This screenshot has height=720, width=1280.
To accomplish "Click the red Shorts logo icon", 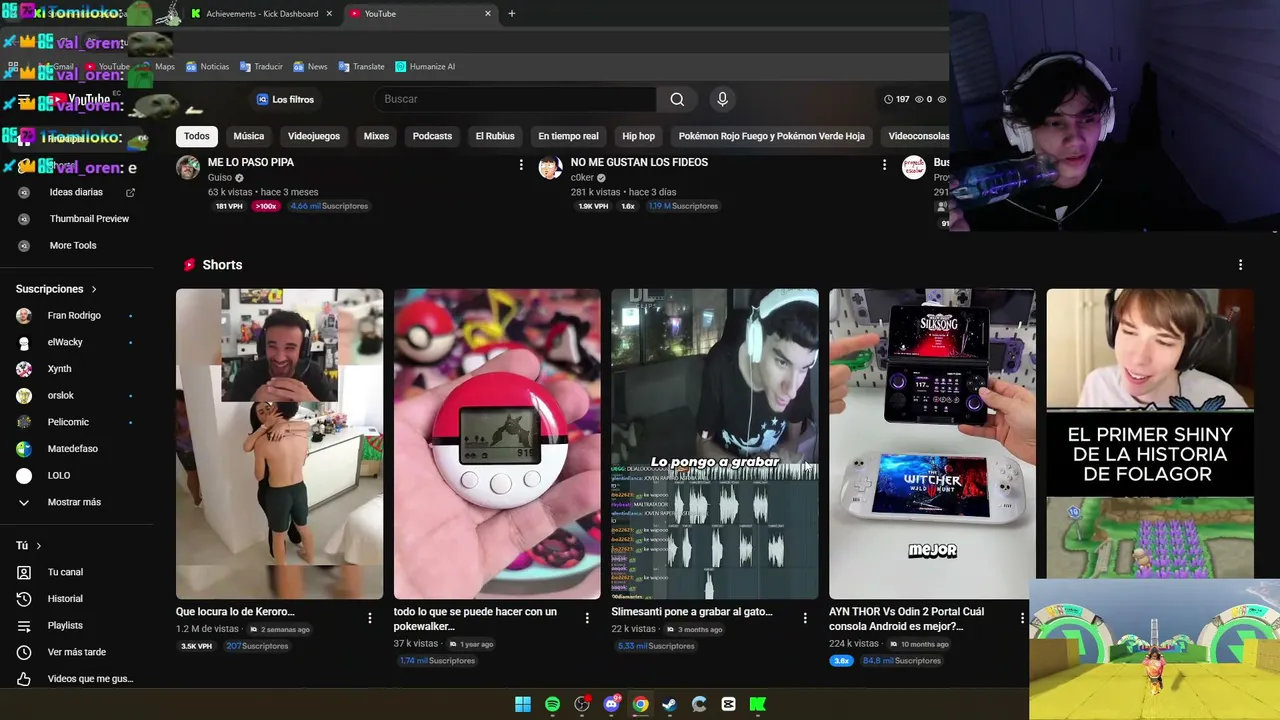I will [188, 265].
